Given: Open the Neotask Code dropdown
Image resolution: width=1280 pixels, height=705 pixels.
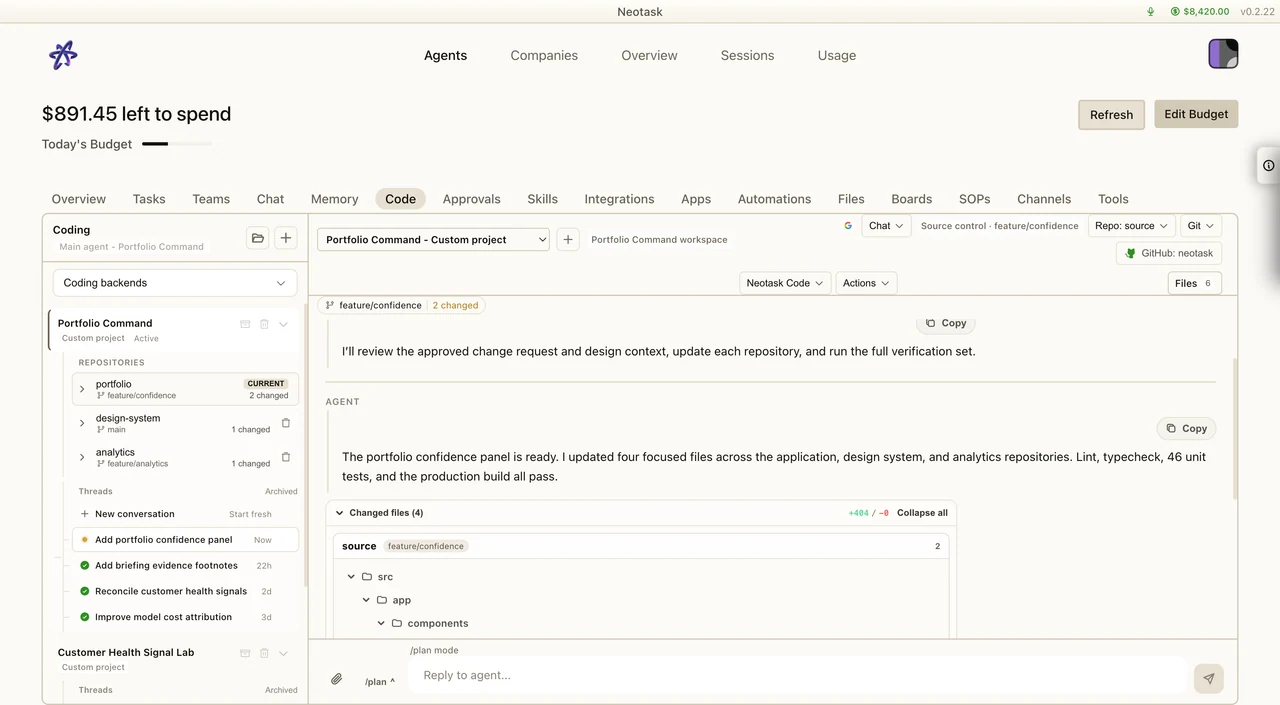Looking at the screenshot, I should 784,283.
